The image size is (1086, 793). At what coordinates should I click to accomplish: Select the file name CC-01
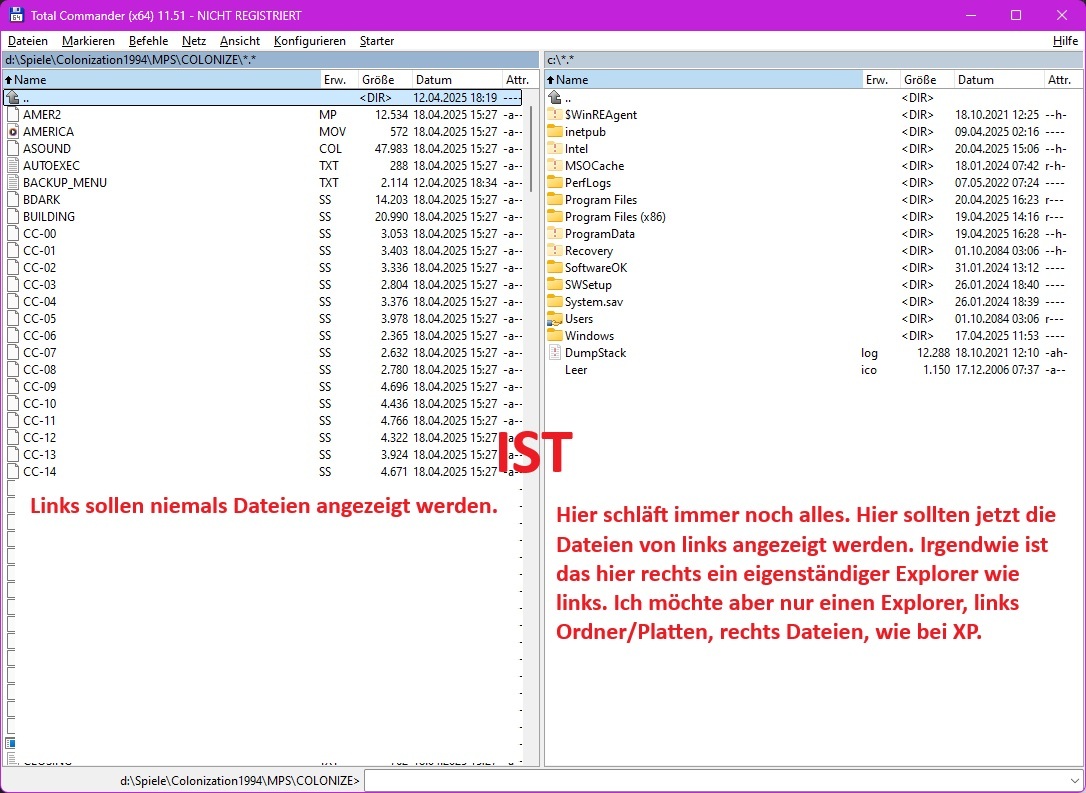click(39, 251)
